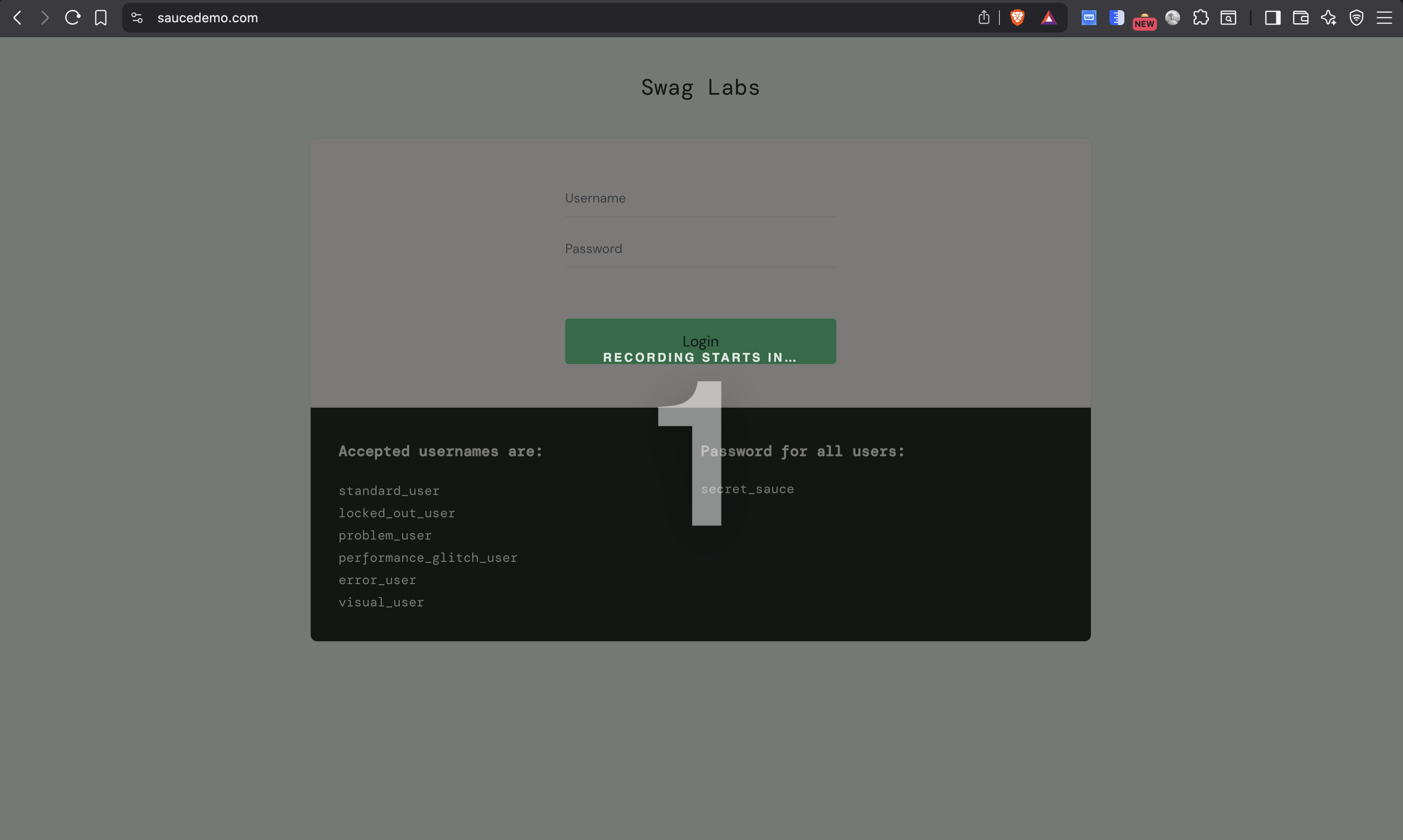Open Leo AI sparkle assistant
This screenshot has height=840, width=1403.
tap(1328, 18)
